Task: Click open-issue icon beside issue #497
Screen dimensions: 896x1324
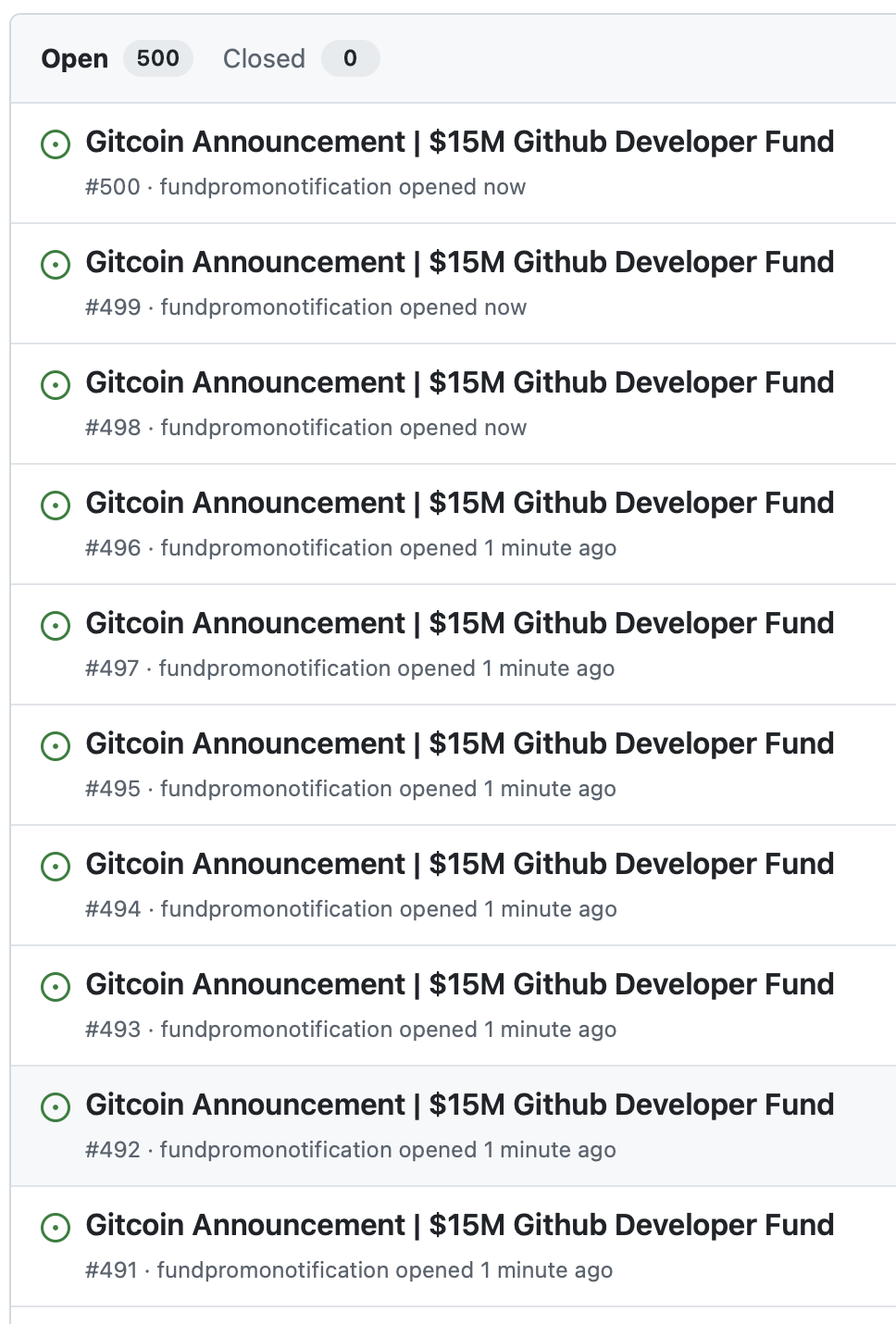Action: [x=56, y=626]
